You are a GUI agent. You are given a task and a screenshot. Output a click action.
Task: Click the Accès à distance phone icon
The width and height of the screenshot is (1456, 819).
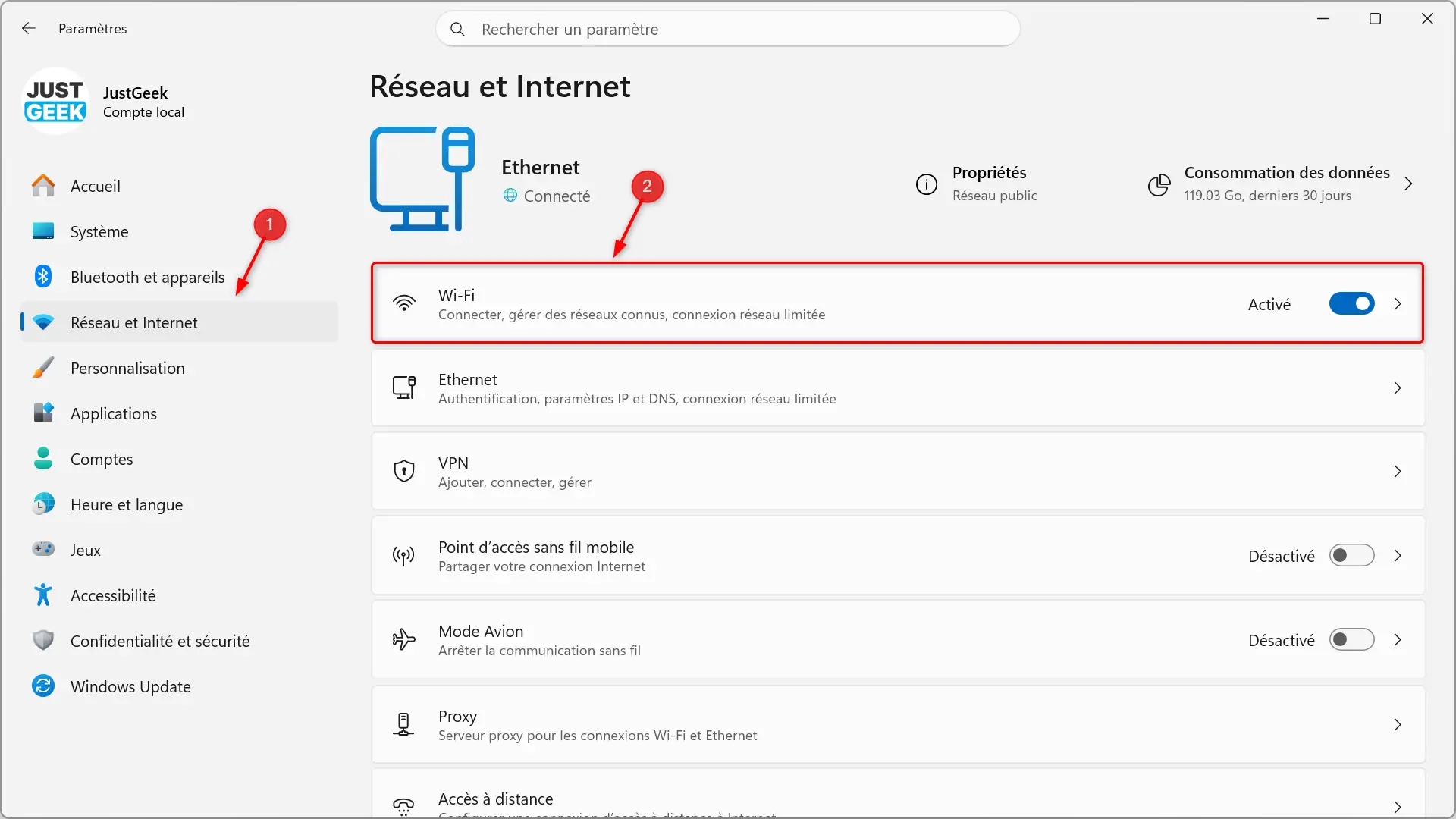click(404, 805)
